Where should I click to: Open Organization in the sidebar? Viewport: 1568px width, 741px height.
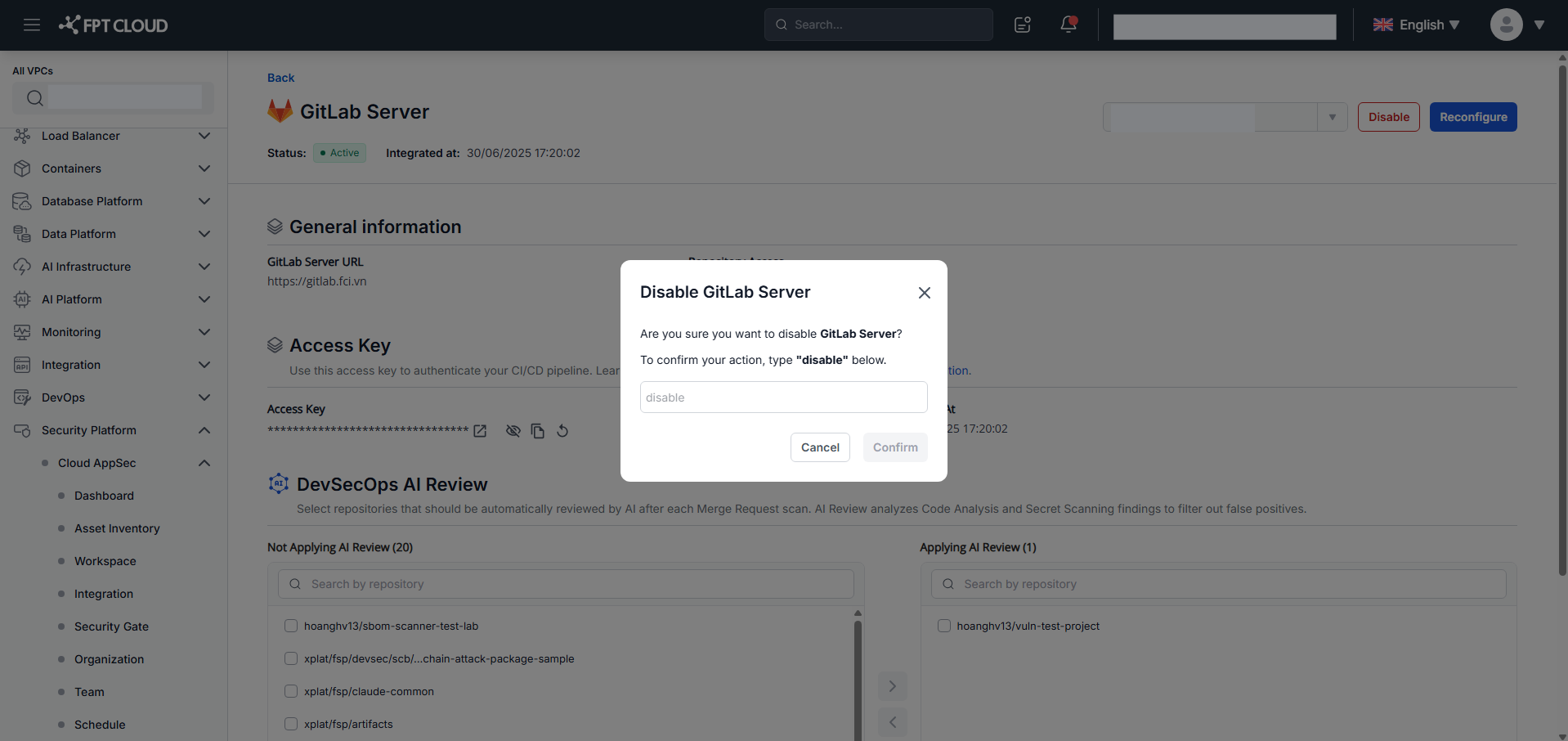tap(109, 659)
